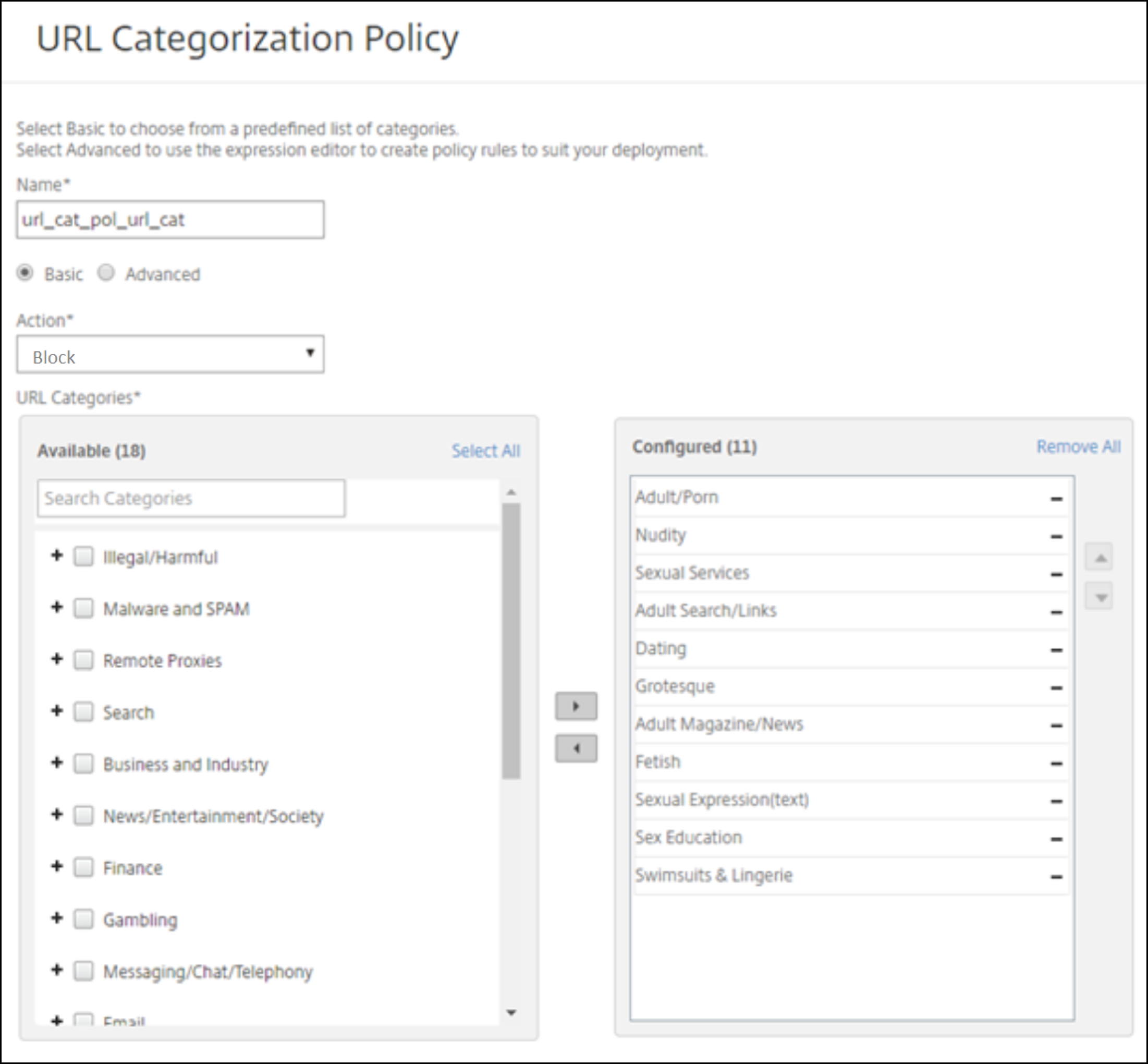Tick the Finance category checkbox
The image size is (1148, 1064).
click(x=83, y=867)
